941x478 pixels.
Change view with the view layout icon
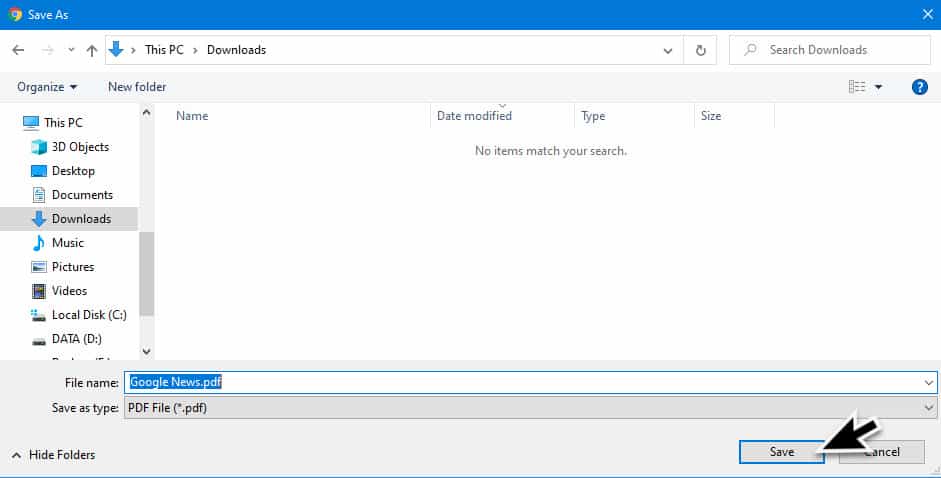tap(857, 87)
